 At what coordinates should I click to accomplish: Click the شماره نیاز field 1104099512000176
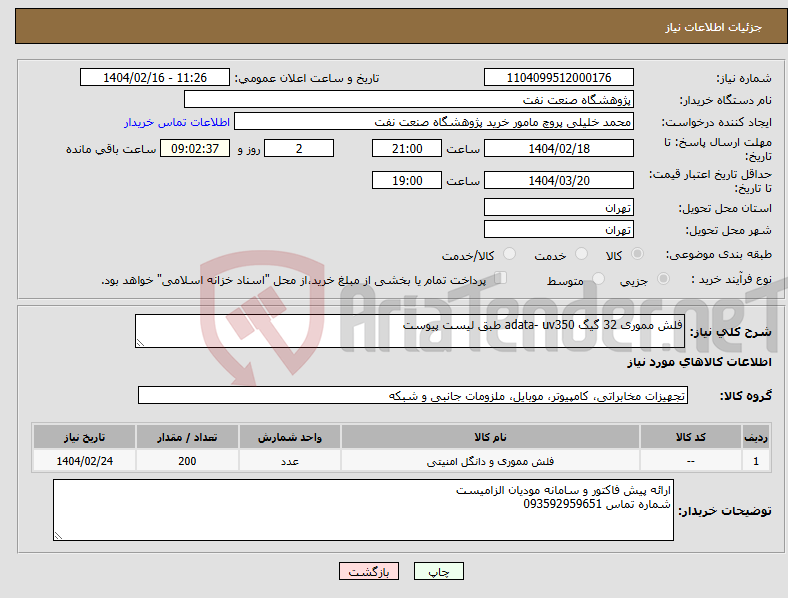point(558,77)
